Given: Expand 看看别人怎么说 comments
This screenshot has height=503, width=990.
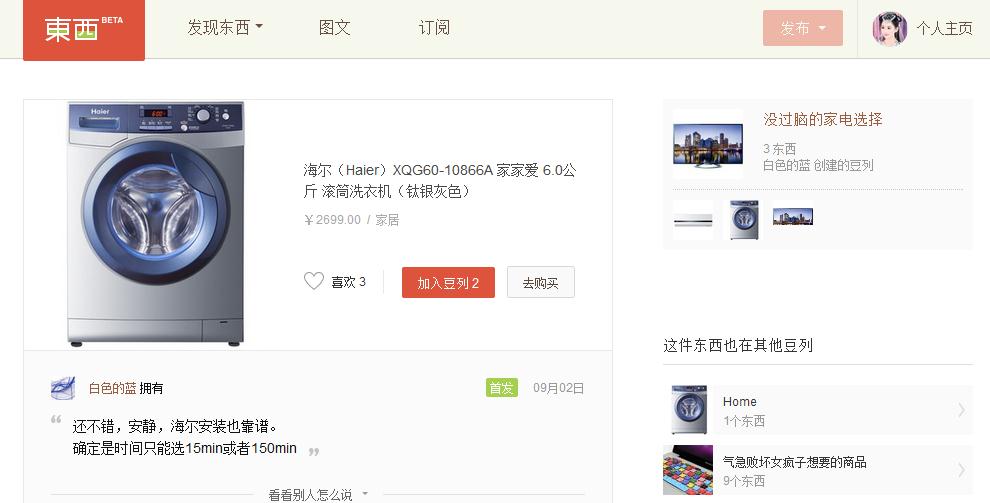Looking at the screenshot, I should coord(318,495).
